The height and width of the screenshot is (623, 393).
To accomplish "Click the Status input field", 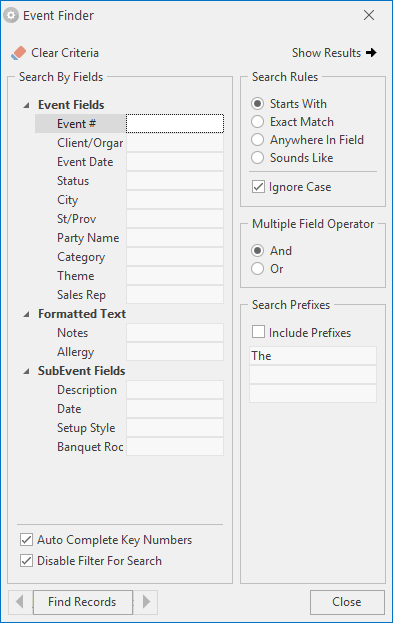I will 175,181.
